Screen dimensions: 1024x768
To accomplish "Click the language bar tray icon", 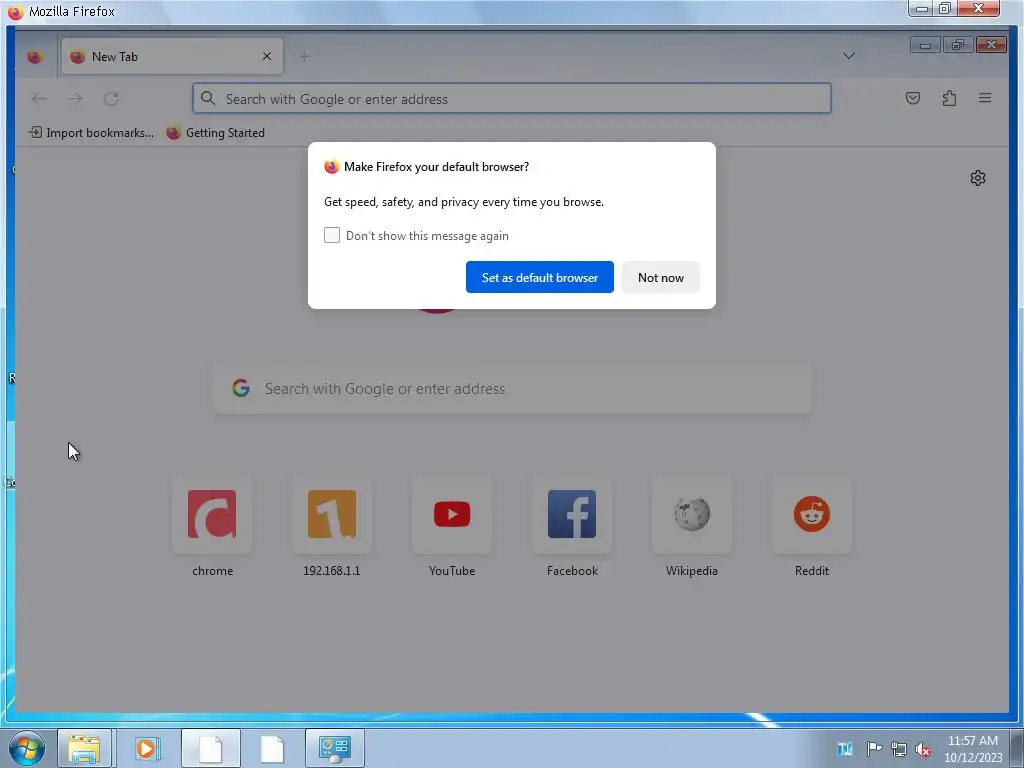I will point(844,748).
